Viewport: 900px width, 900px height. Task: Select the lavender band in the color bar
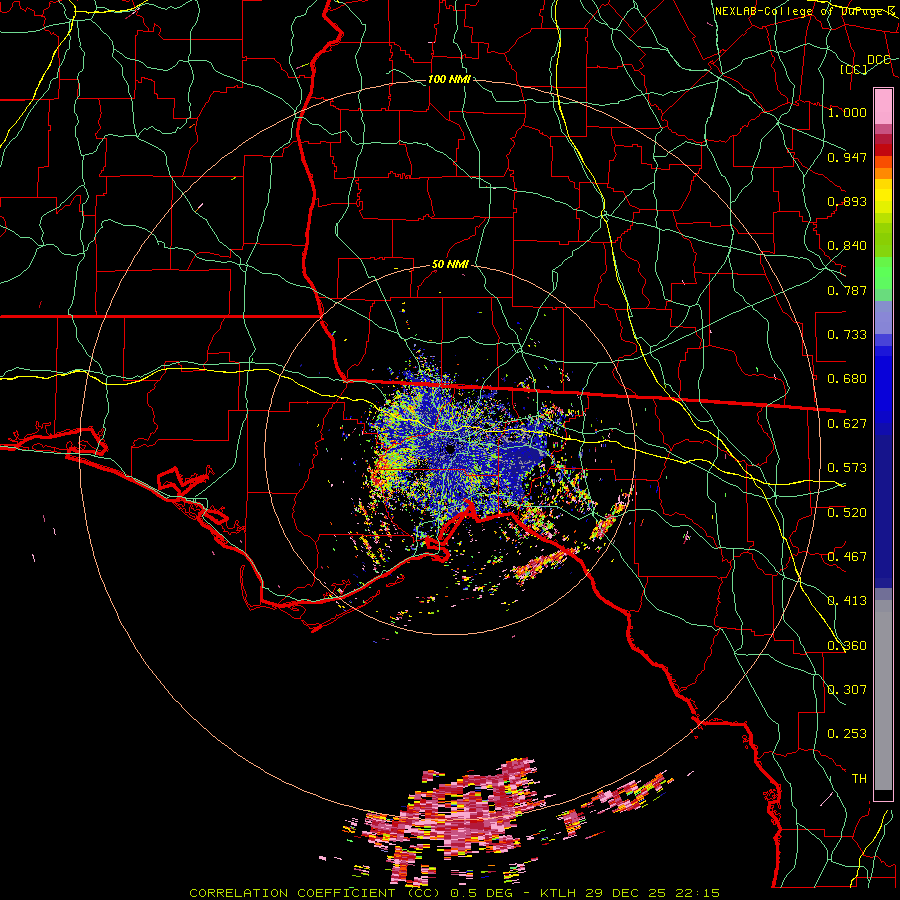point(883,317)
